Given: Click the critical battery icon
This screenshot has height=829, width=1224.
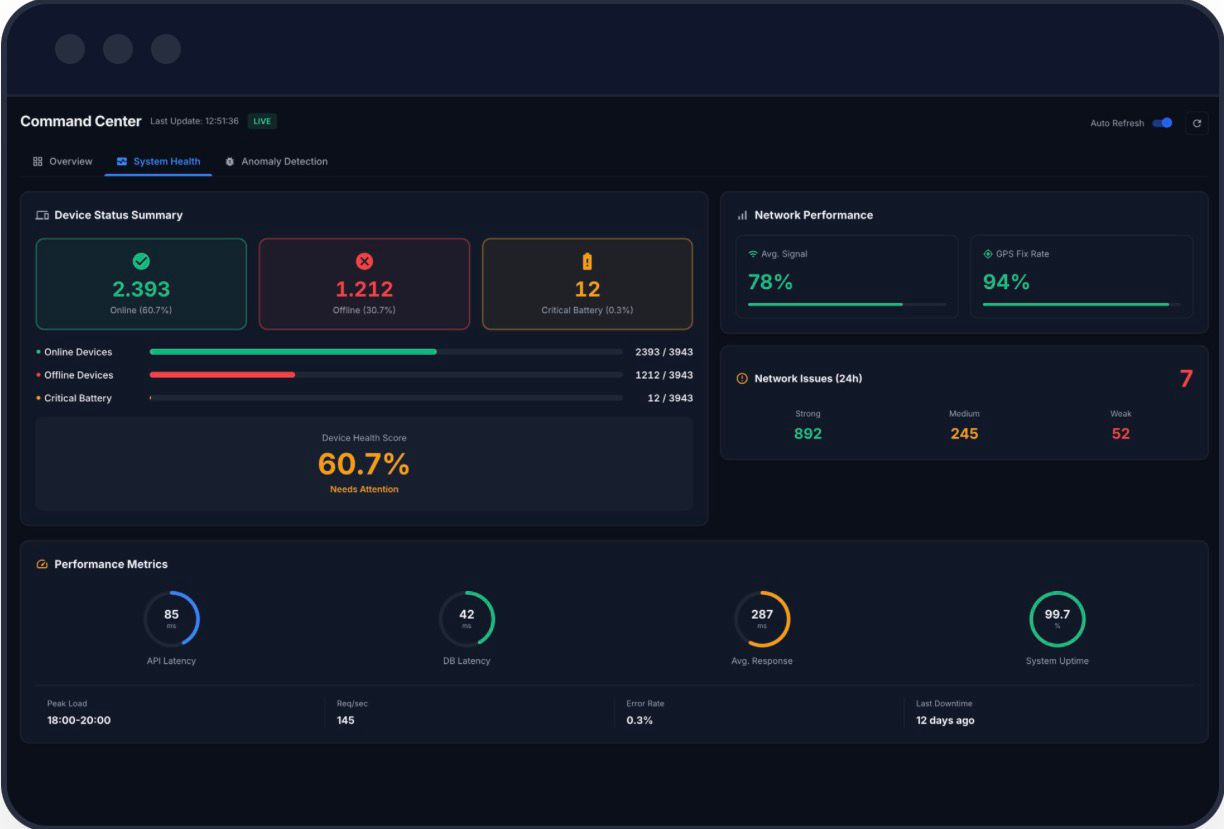Looking at the screenshot, I should [587, 261].
